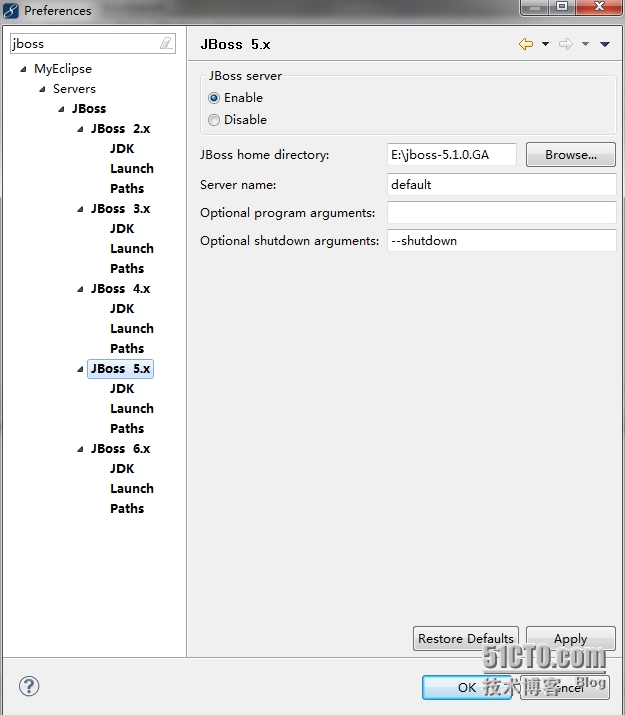This screenshot has width=625, height=715.
Task: Collapse the MyEclipse tree node
Action: click(23, 69)
